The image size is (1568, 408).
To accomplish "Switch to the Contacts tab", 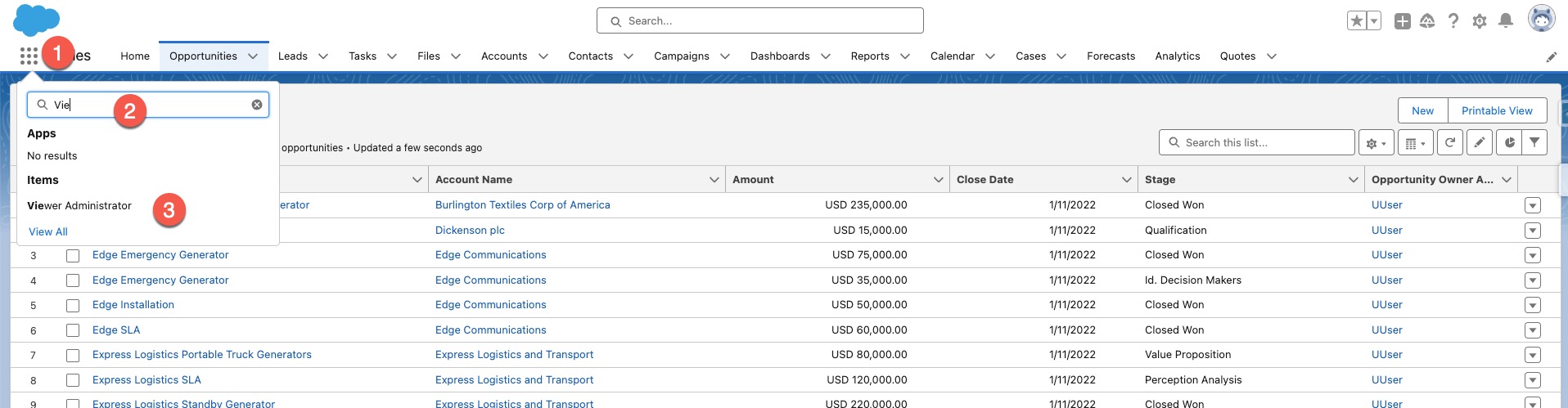I will pyautogui.click(x=591, y=56).
